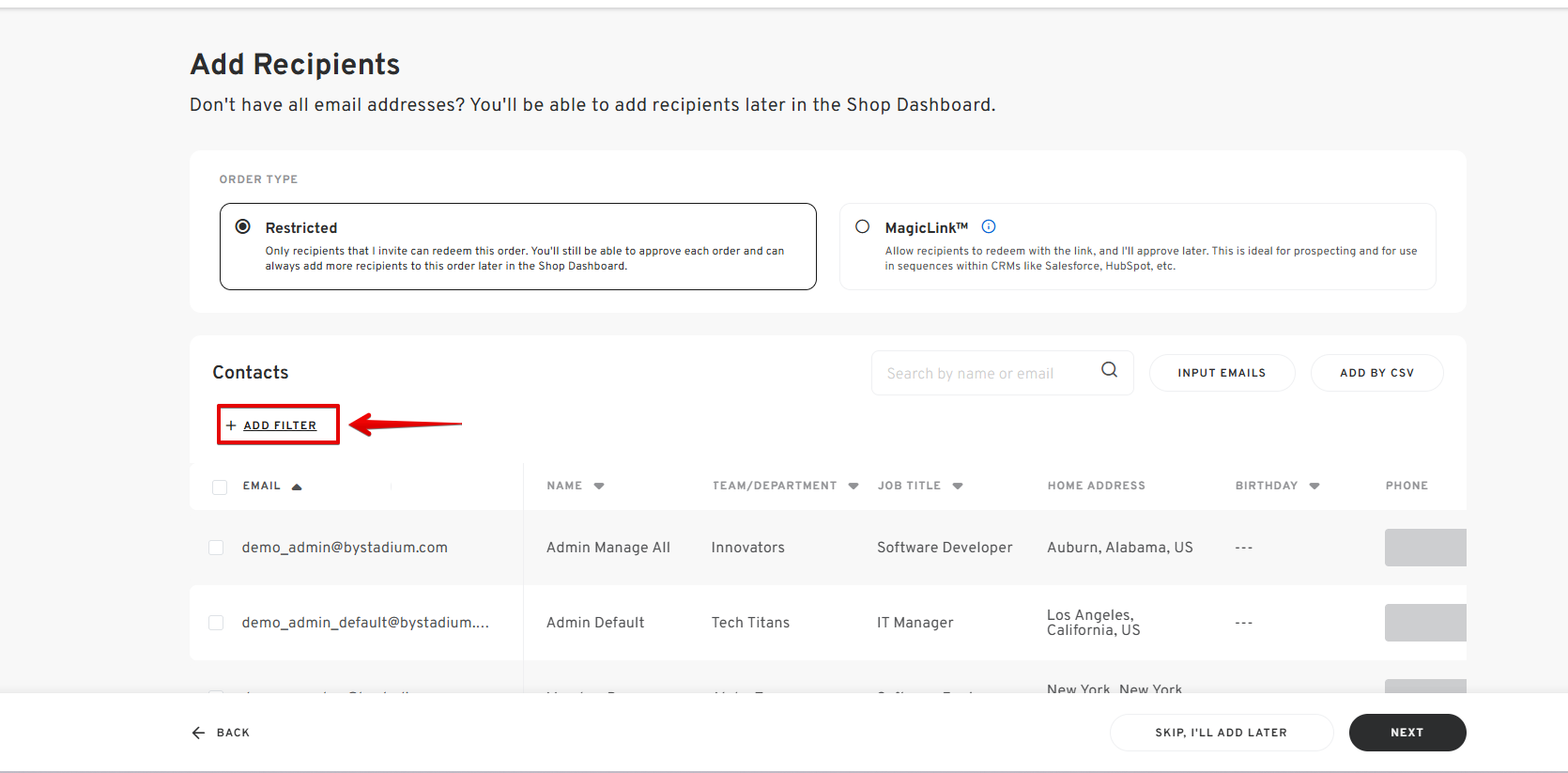Image resolution: width=1568 pixels, height=773 pixels.
Task: Open the Name column sort arrow
Action: point(599,487)
